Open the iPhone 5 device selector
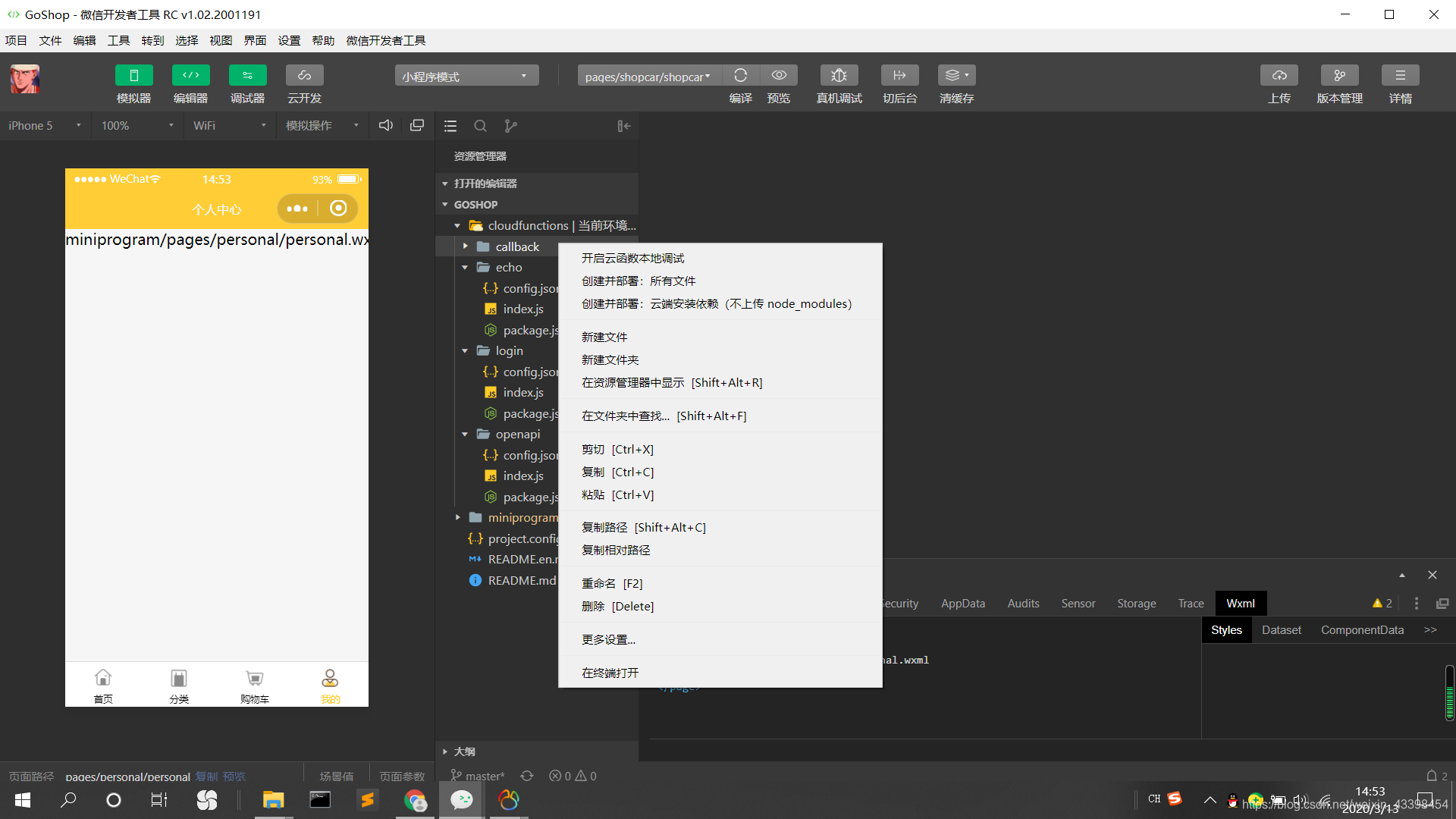This screenshot has height=819, width=1456. click(43, 125)
